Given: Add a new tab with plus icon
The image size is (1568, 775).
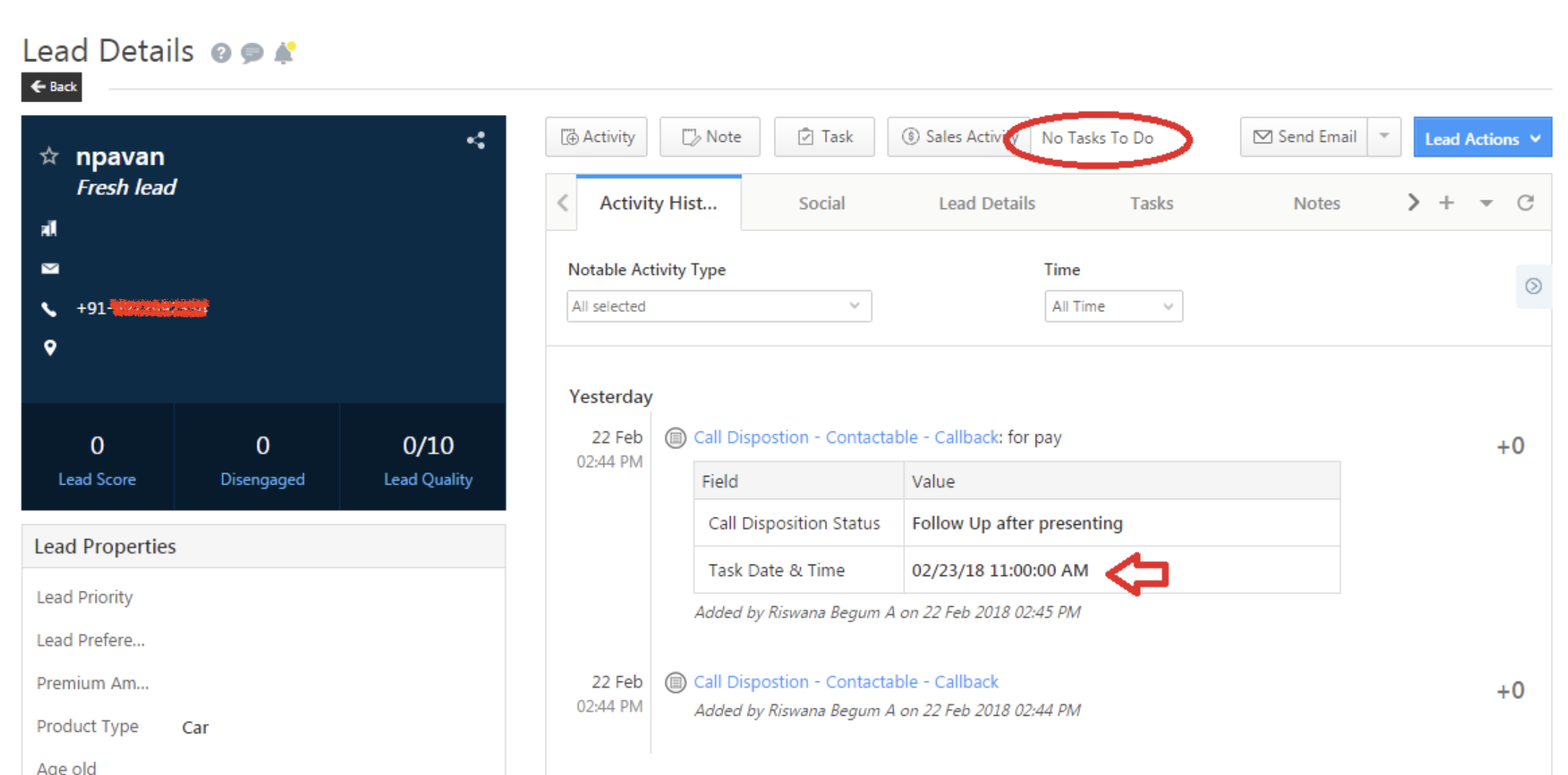Looking at the screenshot, I should pyautogui.click(x=1447, y=203).
